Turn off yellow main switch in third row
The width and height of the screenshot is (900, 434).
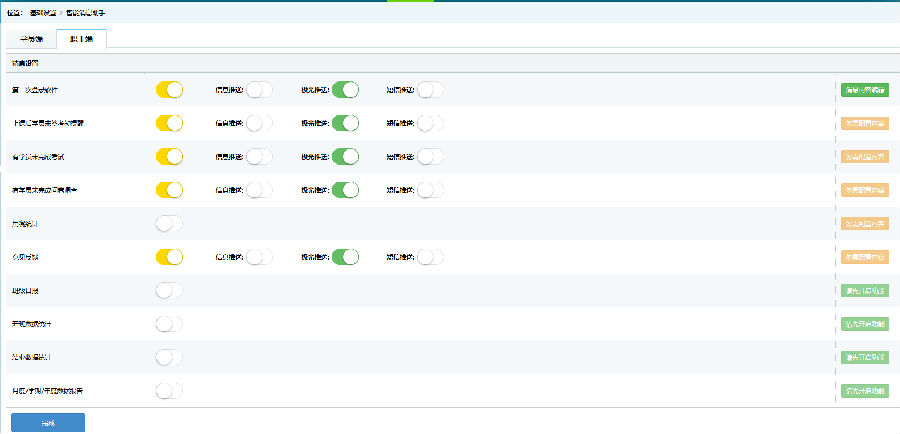click(x=169, y=156)
